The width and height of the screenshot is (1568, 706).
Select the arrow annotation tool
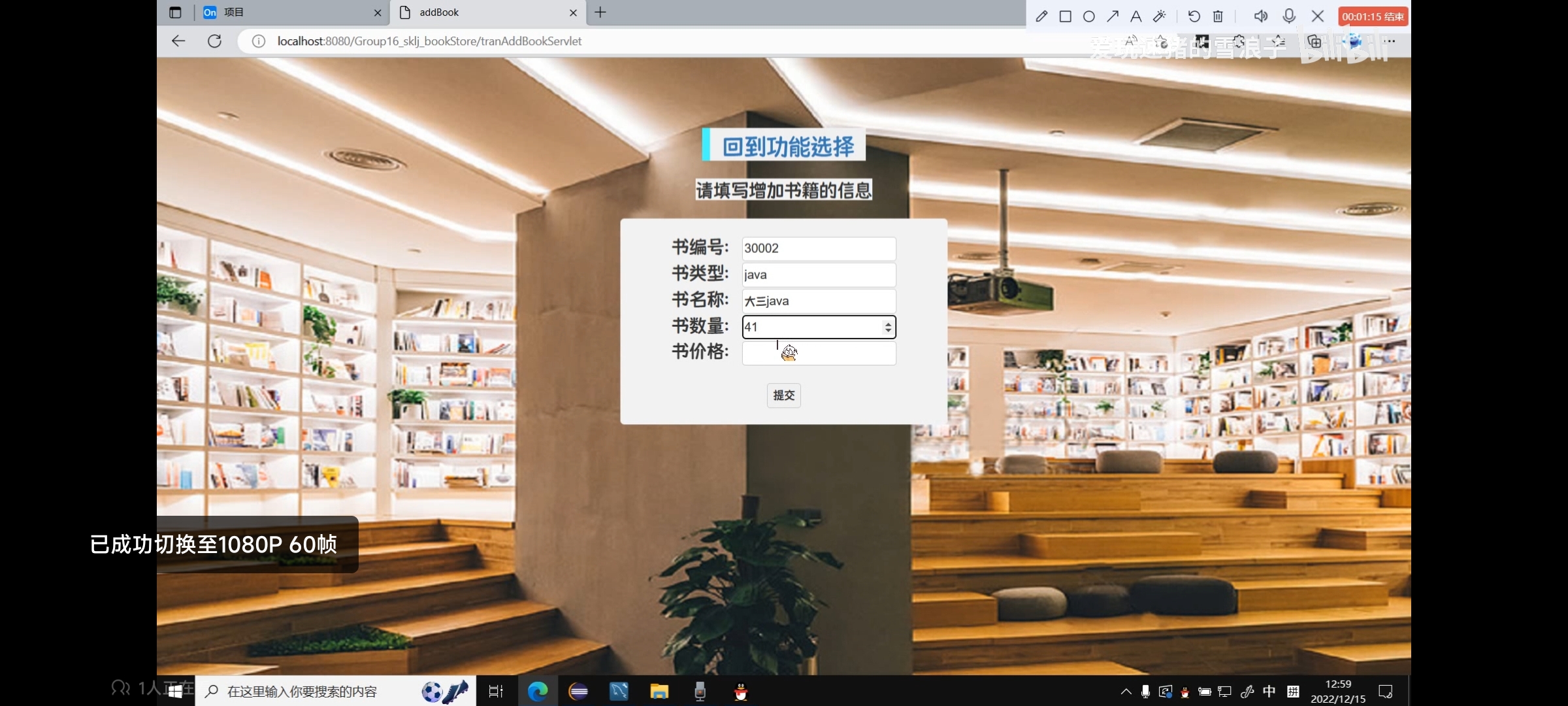coord(1113,16)
